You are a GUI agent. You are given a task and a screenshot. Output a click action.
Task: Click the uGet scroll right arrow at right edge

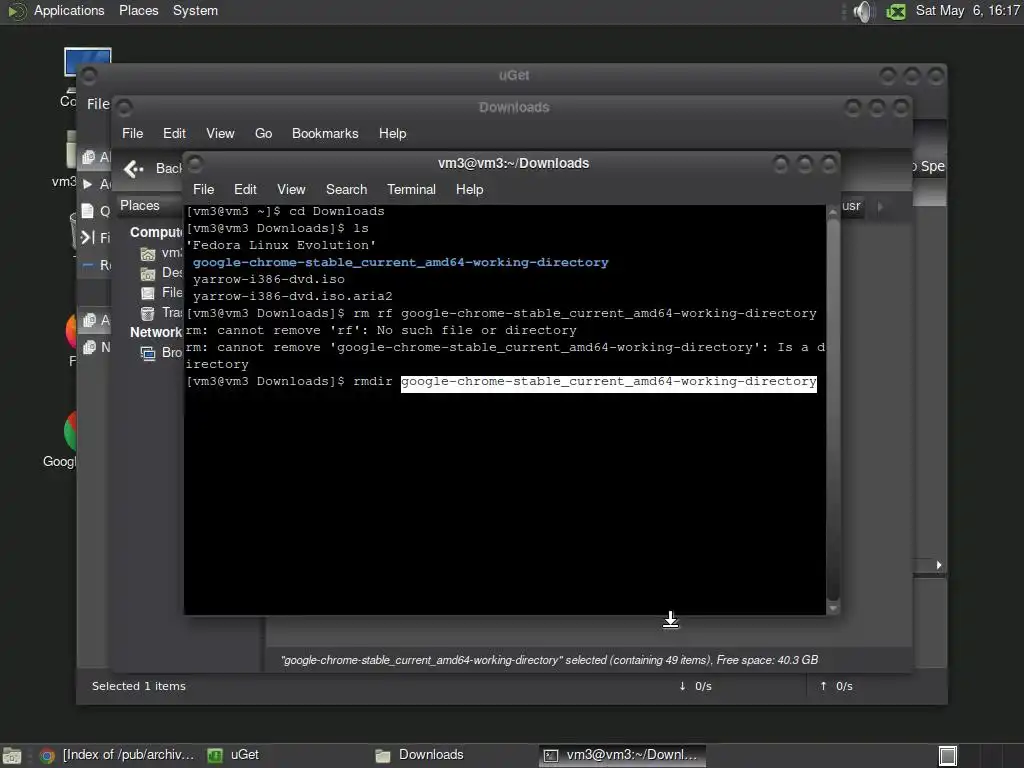click(938, 565)
